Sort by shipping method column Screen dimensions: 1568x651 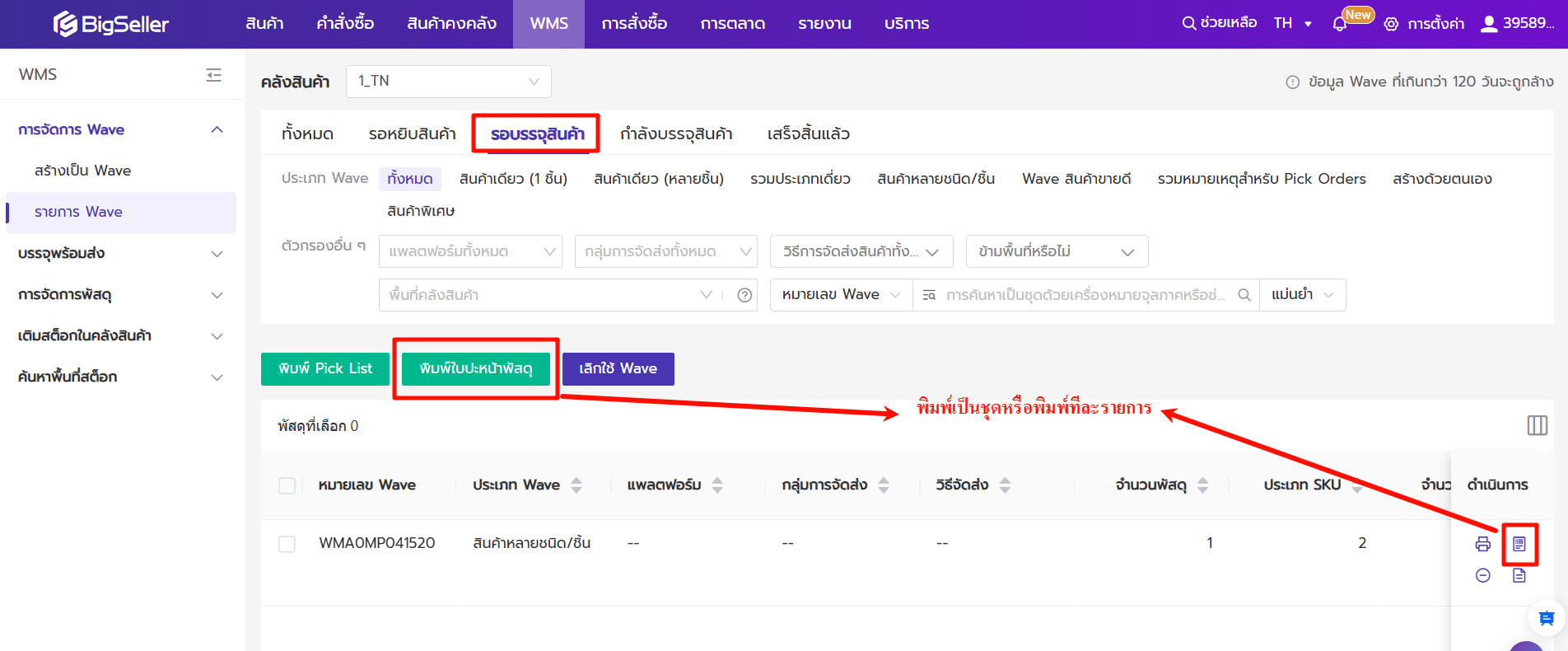click(1005, 485)
